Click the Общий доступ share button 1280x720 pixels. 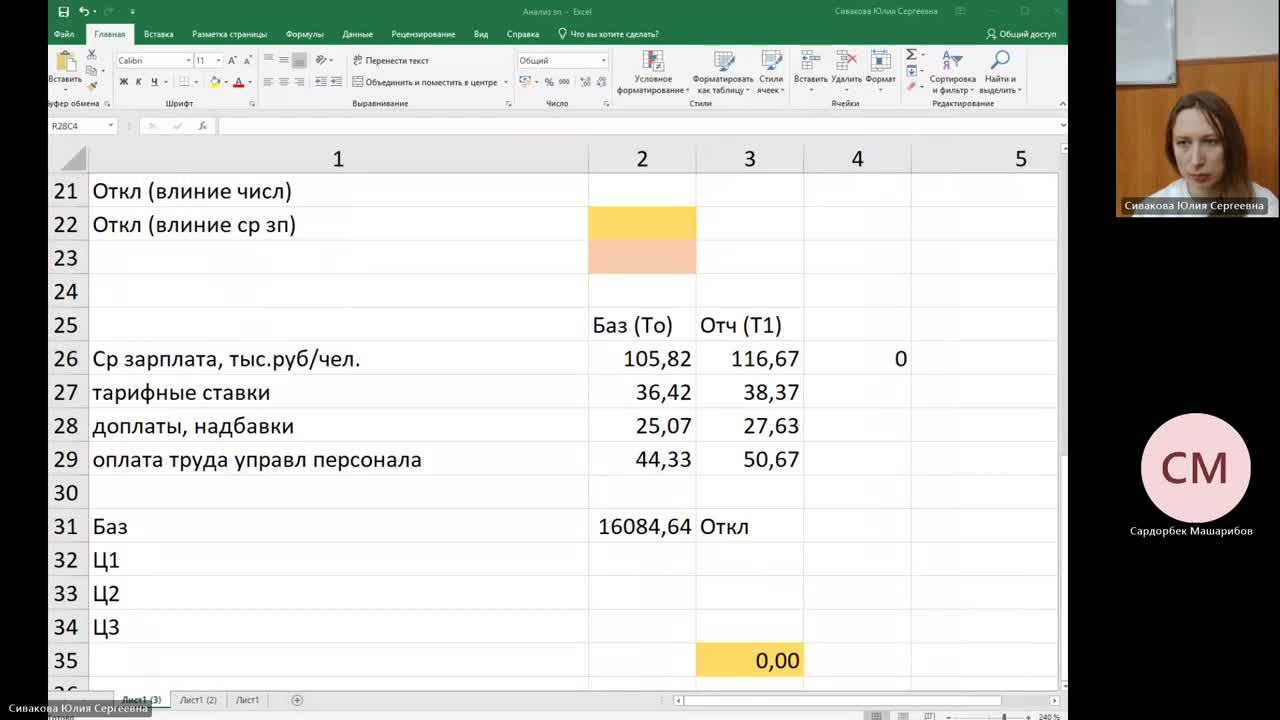click(x=1021, y=34)
